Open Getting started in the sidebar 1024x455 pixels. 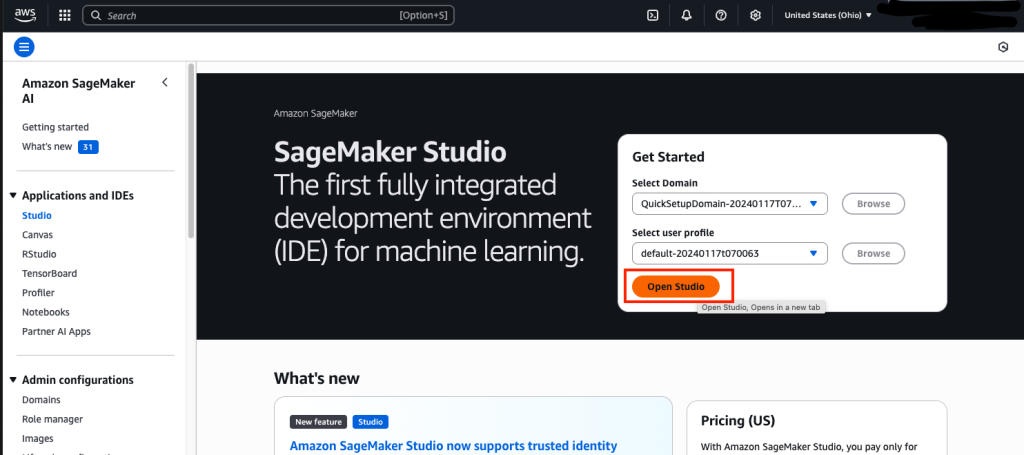pos(56,127)
